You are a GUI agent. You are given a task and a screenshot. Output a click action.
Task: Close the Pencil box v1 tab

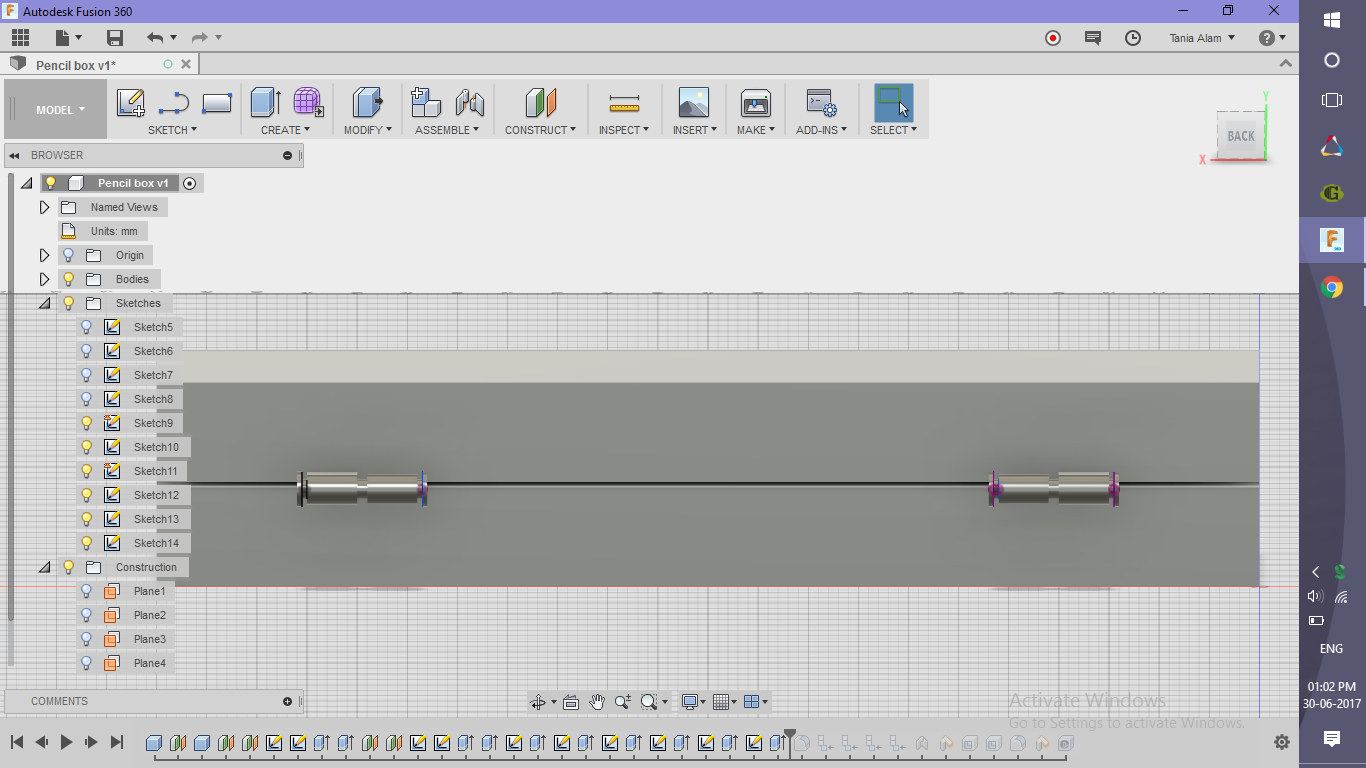(x=185, y=64)
